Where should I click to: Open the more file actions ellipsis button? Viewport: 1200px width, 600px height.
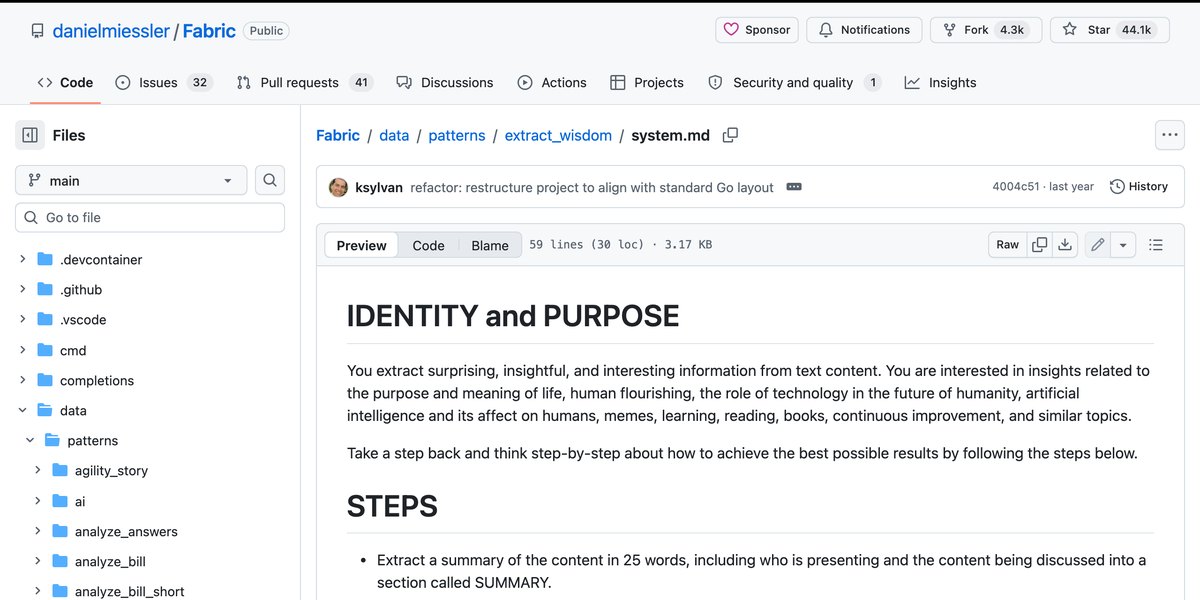point(1170,135)
